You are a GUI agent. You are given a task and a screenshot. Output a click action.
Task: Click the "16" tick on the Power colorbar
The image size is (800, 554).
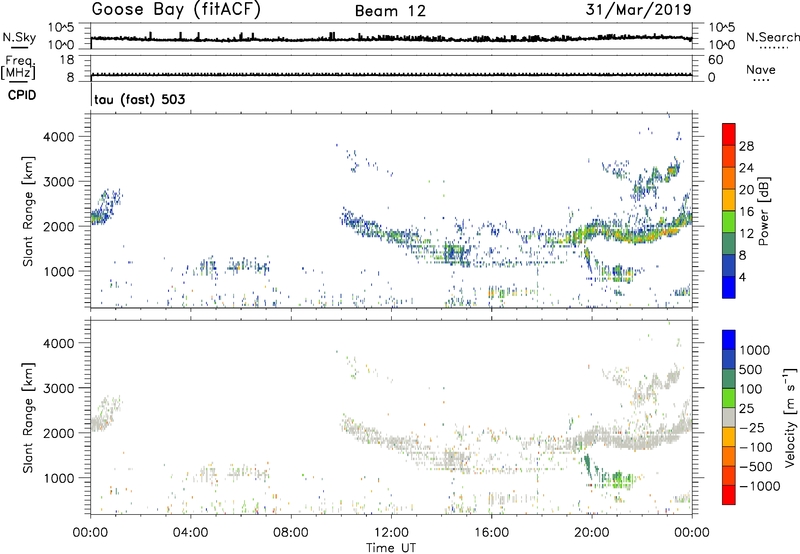(746, 212)
